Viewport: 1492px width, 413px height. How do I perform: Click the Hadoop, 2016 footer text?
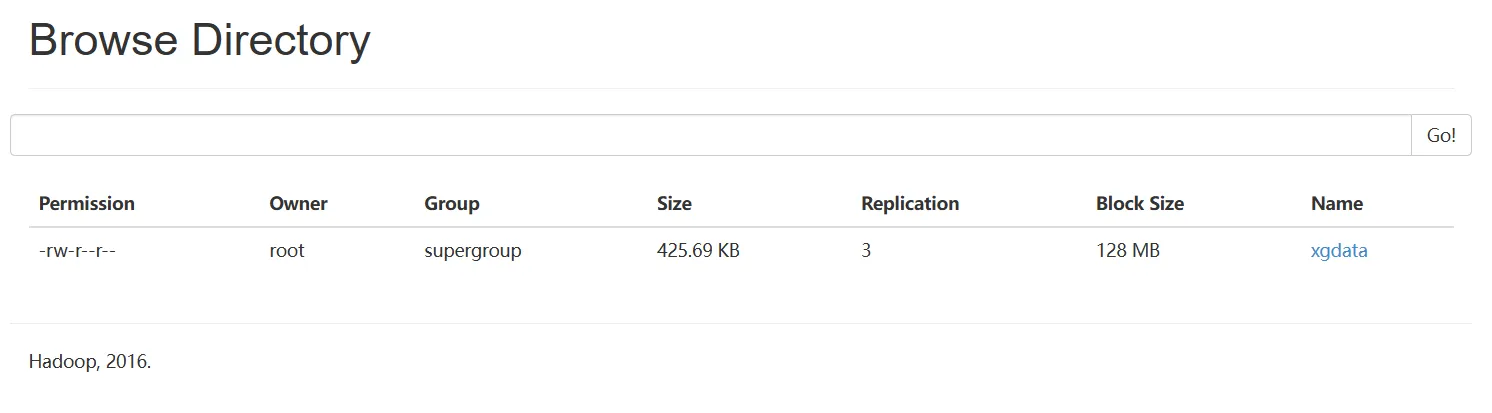click(90, 362)
